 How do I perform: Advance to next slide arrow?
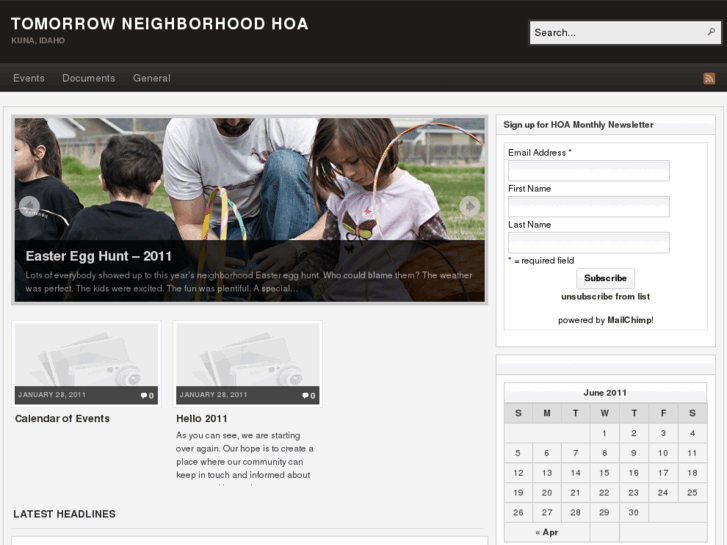[470, 206]
